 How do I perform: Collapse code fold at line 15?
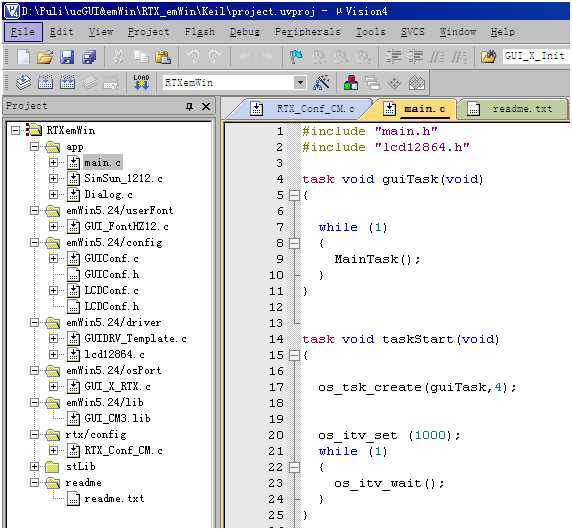tap(294, 355)
